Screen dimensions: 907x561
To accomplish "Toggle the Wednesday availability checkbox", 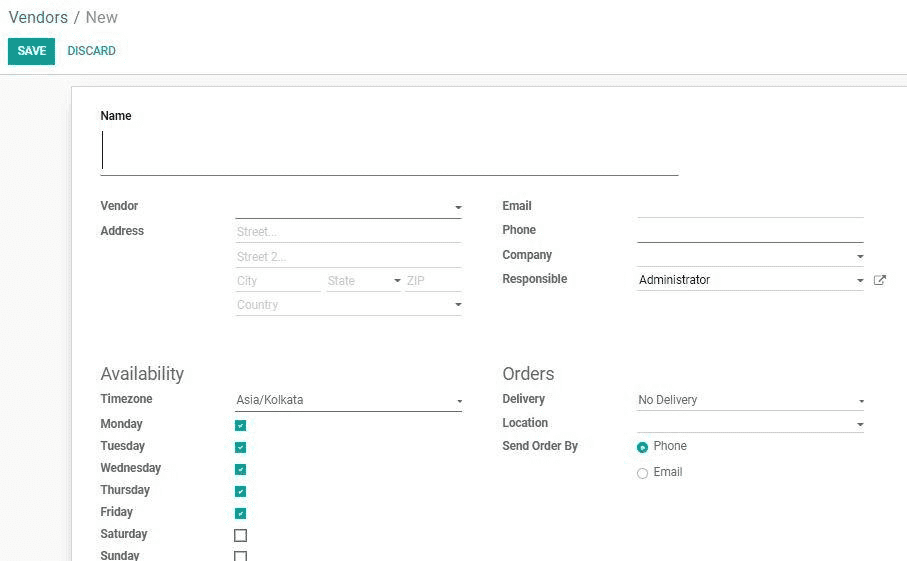I will (x=241, y=470).
